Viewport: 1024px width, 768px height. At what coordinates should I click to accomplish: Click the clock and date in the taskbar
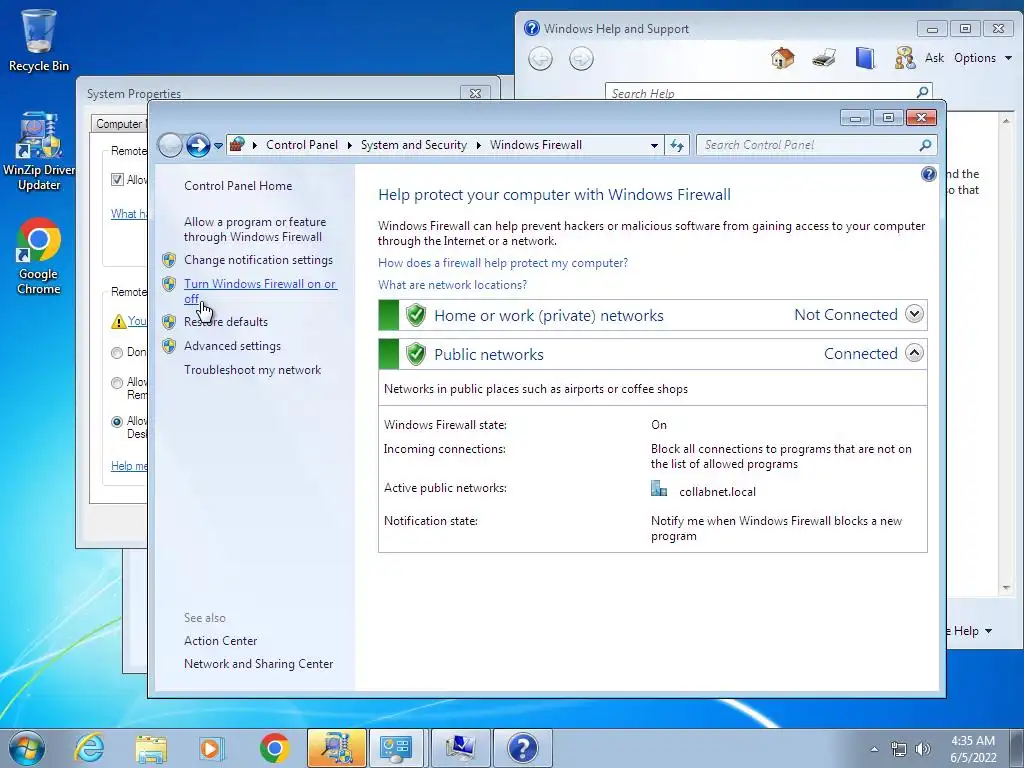click(973, 749)
